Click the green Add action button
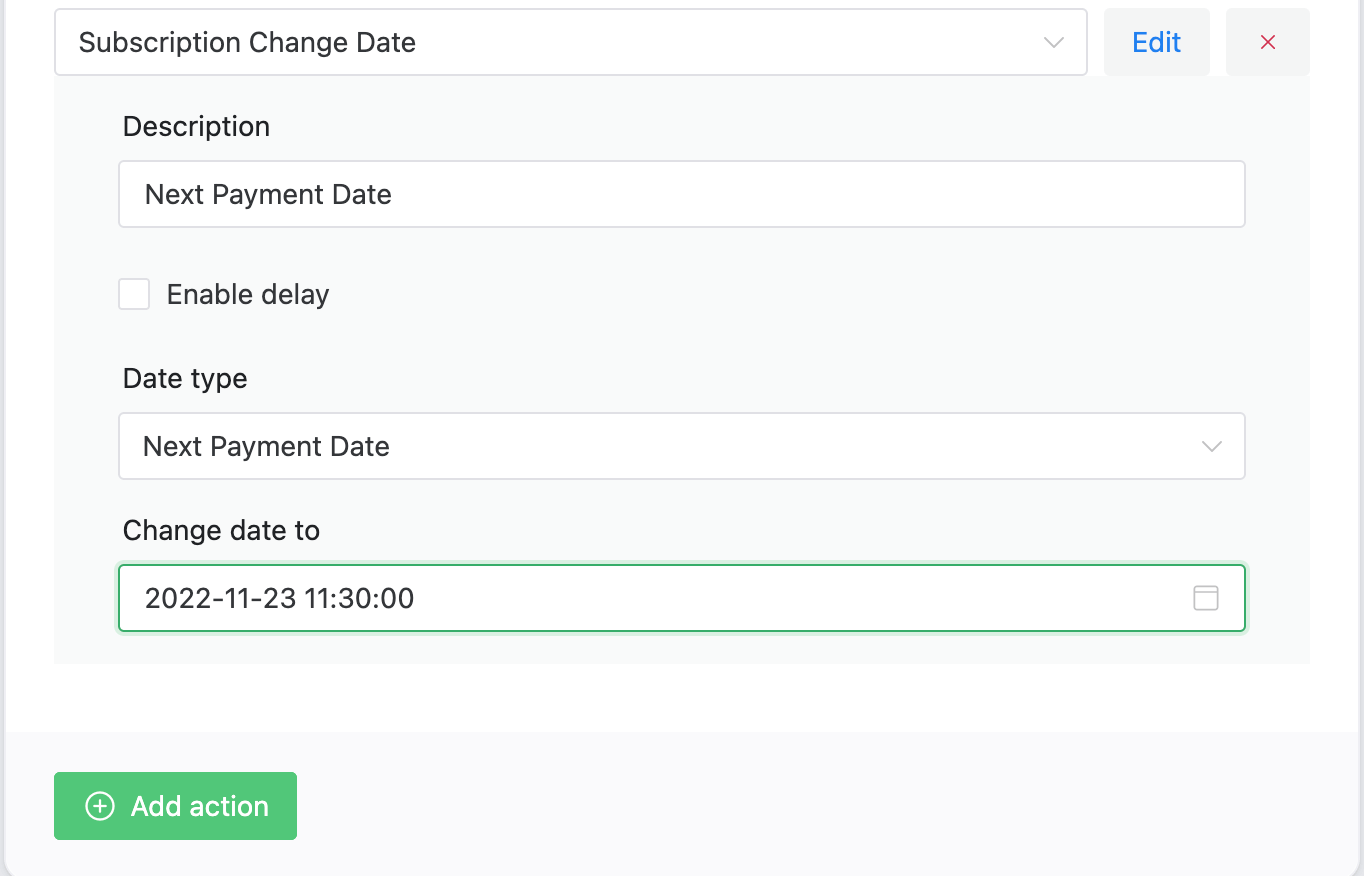The height and width of the screenshot is (876, 1364). (175, 806)
